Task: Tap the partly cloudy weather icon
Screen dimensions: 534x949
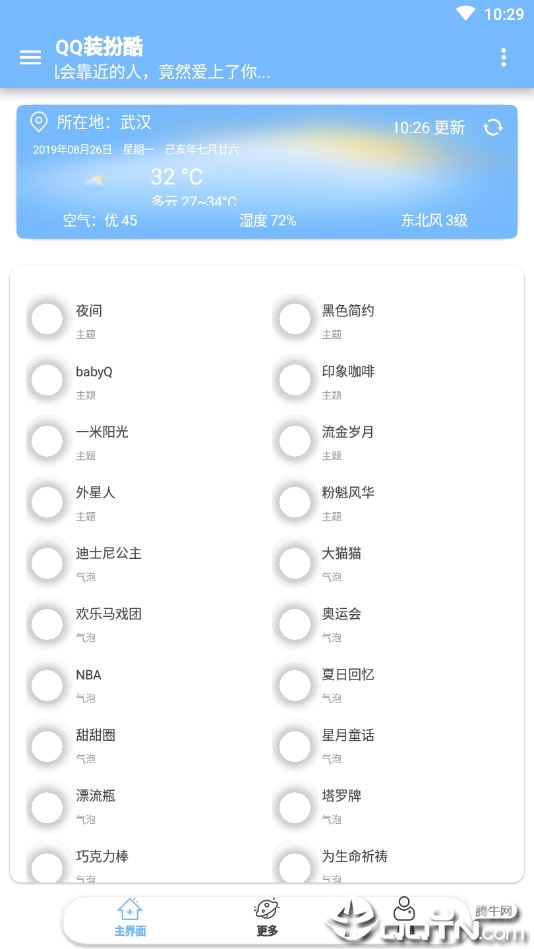Action: [x=94, y=182]
